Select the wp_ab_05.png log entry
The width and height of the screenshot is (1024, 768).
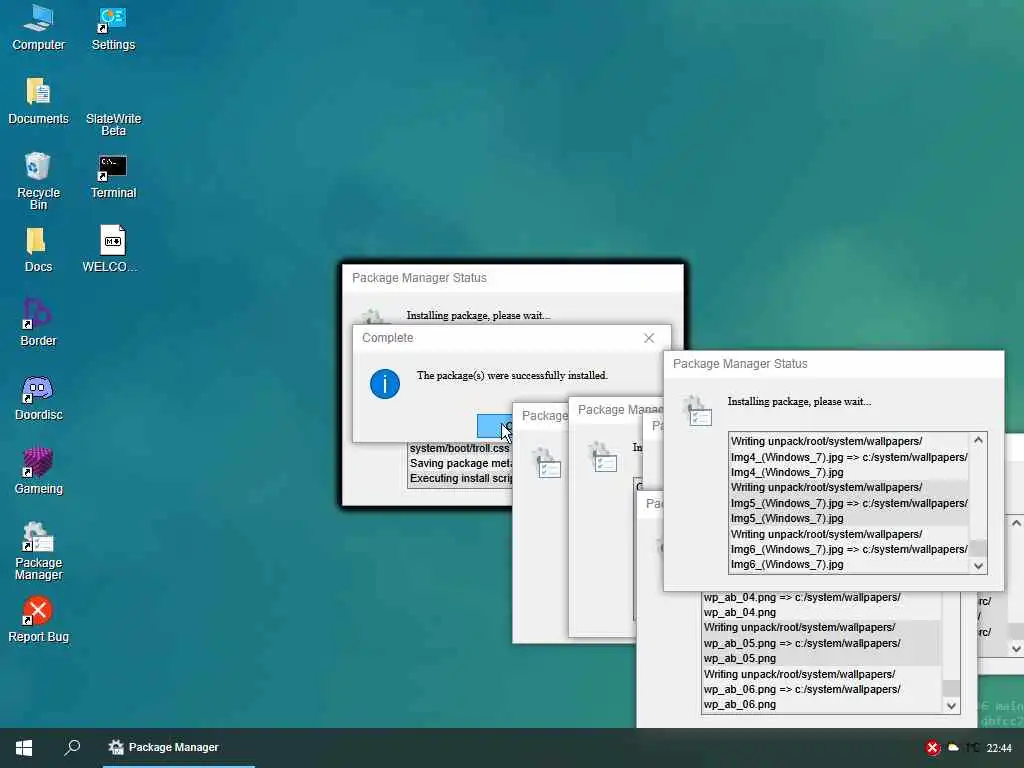(822, 643)
